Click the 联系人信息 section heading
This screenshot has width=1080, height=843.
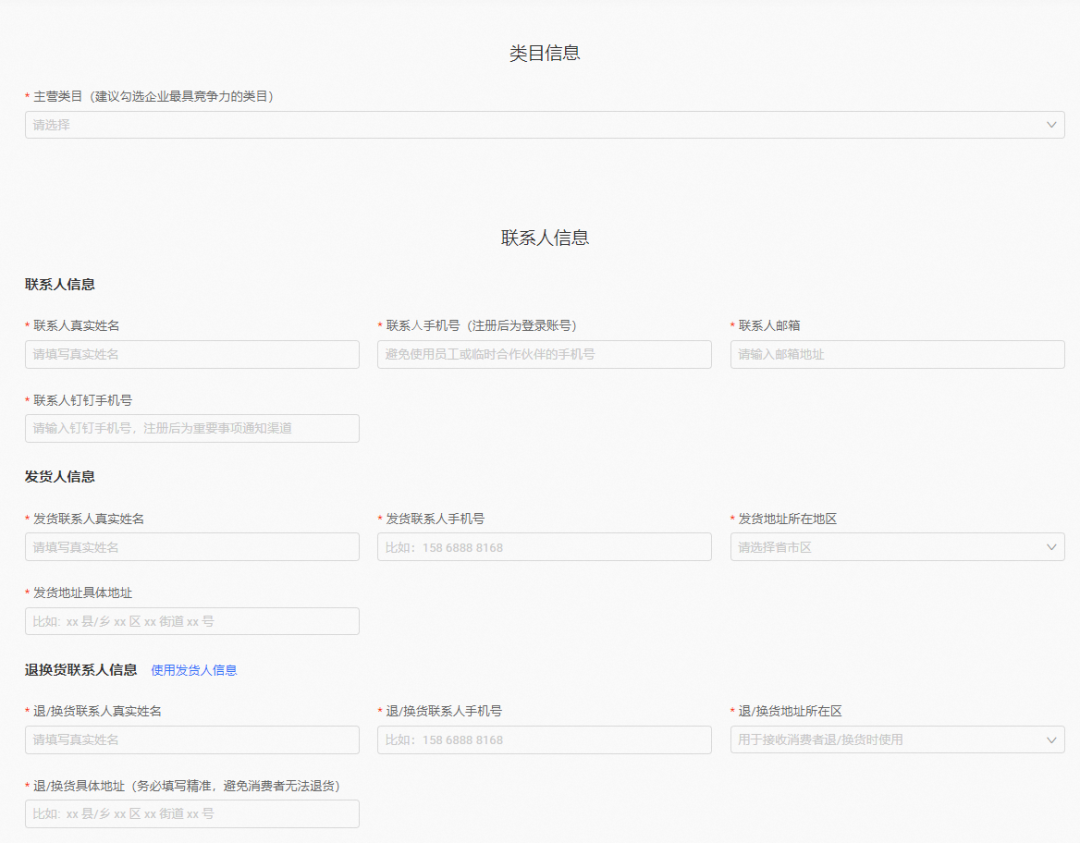point(57,284)
